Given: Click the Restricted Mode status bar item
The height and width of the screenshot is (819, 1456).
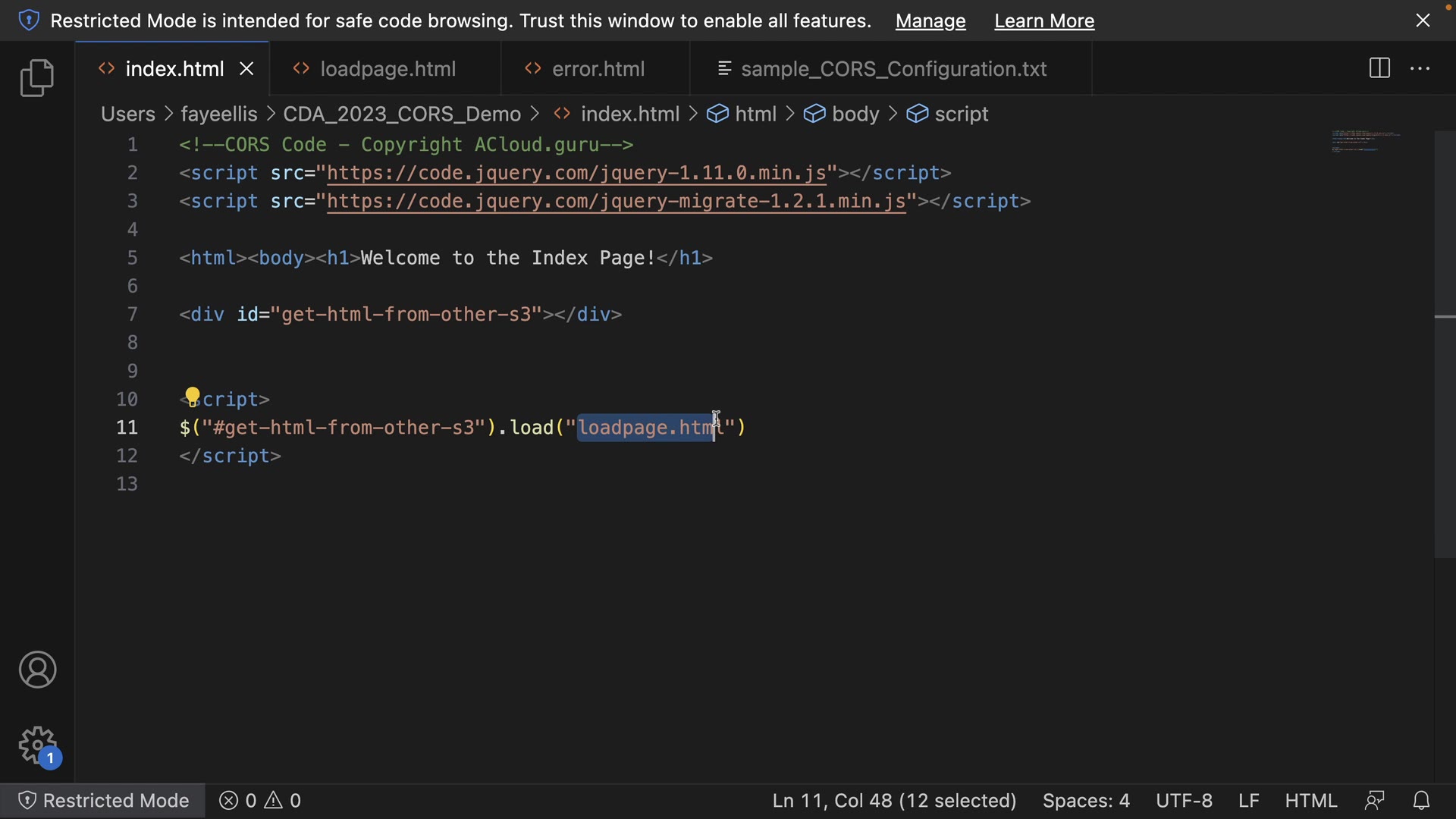Looking at the screenshot, I should tap(103, 801).
